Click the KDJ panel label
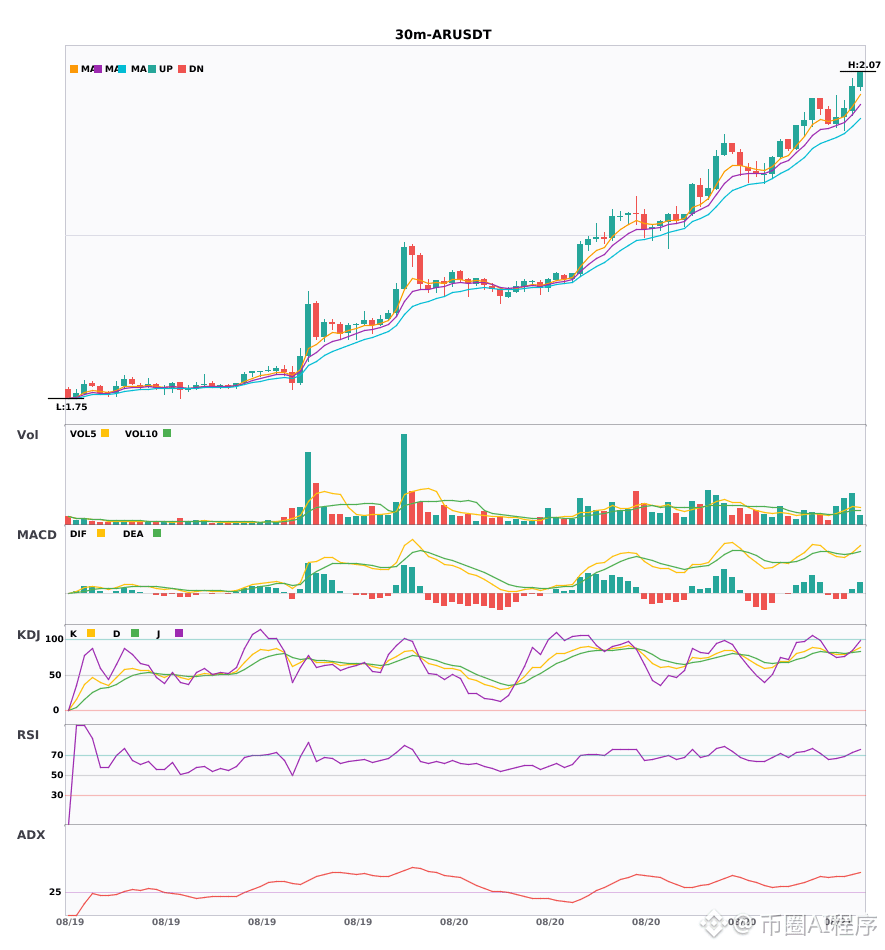885x950 pixels. (28, 635)
